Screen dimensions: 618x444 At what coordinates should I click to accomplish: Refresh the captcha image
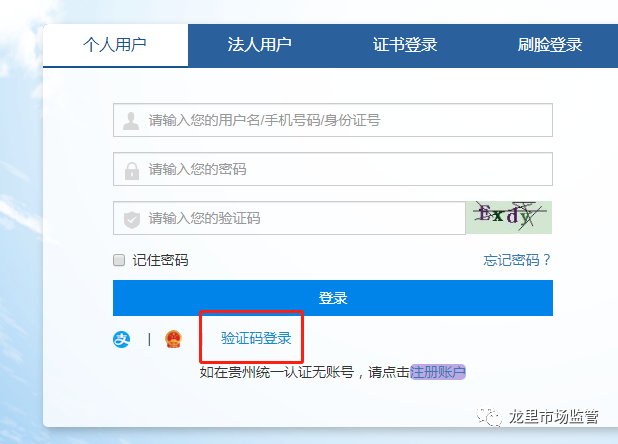coord(509,217)
